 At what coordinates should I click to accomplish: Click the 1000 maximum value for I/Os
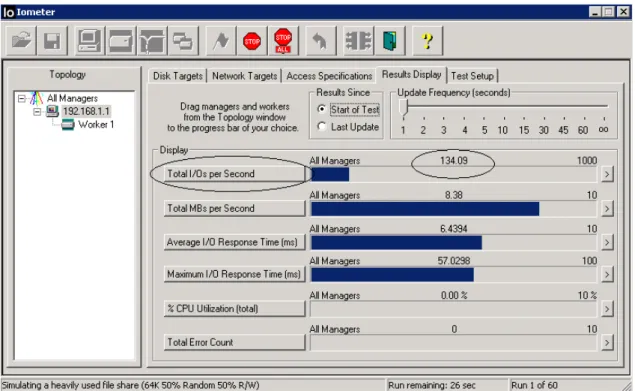coord(587,161)
